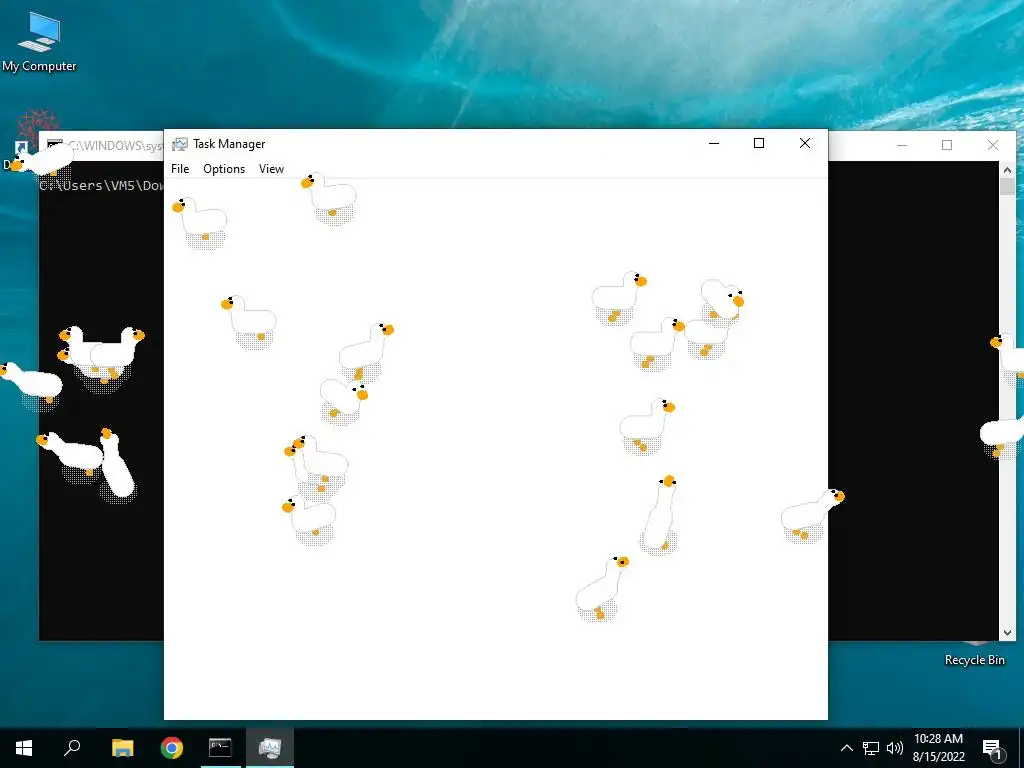Click the C:\Users\VM5 prompt line

click(x=101, y=185)
